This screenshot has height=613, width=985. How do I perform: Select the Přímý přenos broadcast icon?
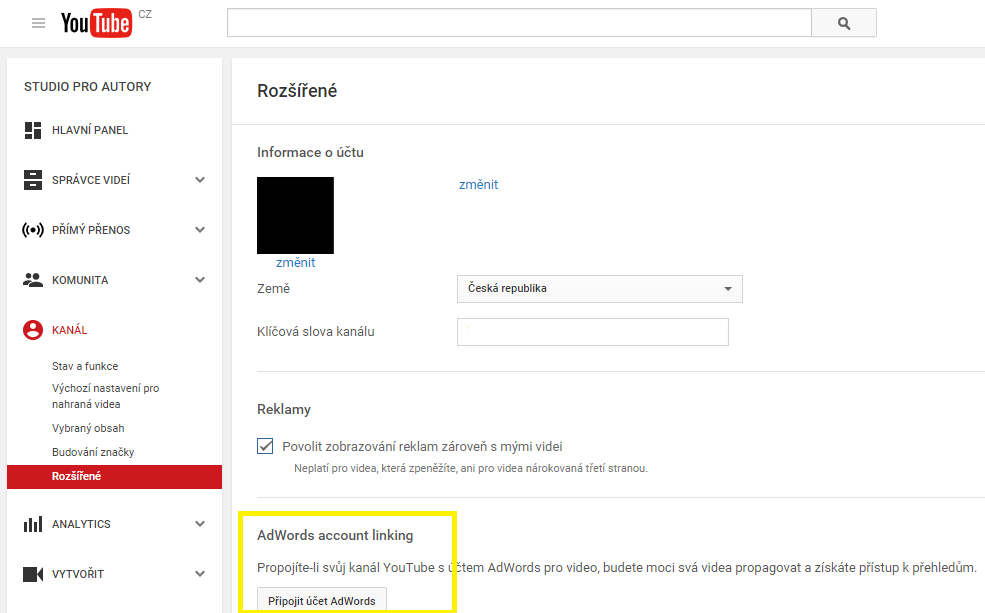[33, 230]
